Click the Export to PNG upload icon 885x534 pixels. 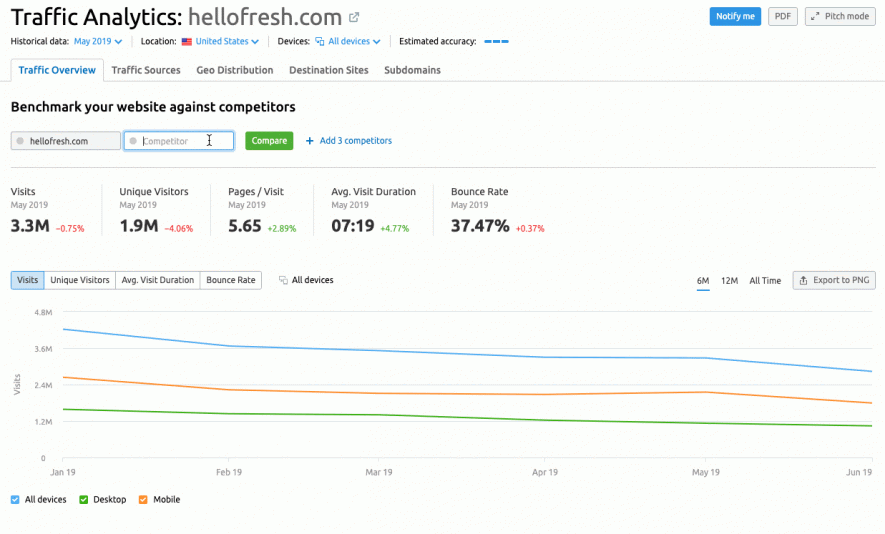(803, 280)
